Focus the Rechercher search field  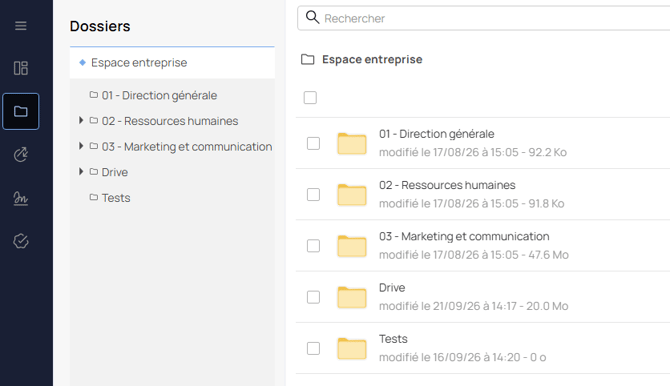[x=484, y=18]
